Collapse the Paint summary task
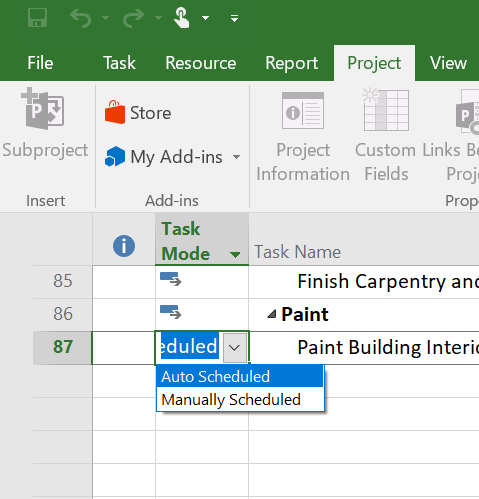The image size is (479, 499). 272,314
